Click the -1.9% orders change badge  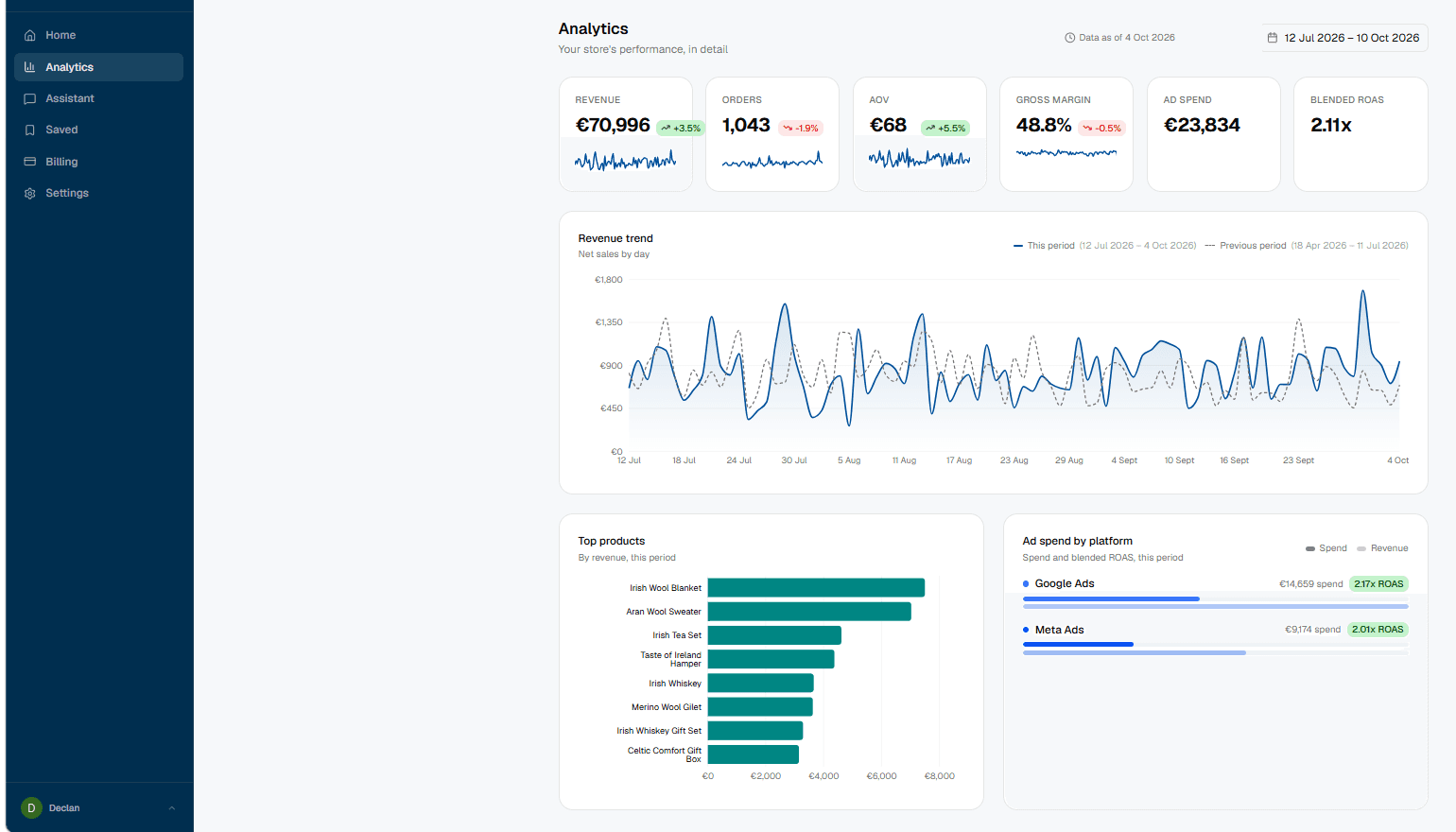tap(801, 128)
